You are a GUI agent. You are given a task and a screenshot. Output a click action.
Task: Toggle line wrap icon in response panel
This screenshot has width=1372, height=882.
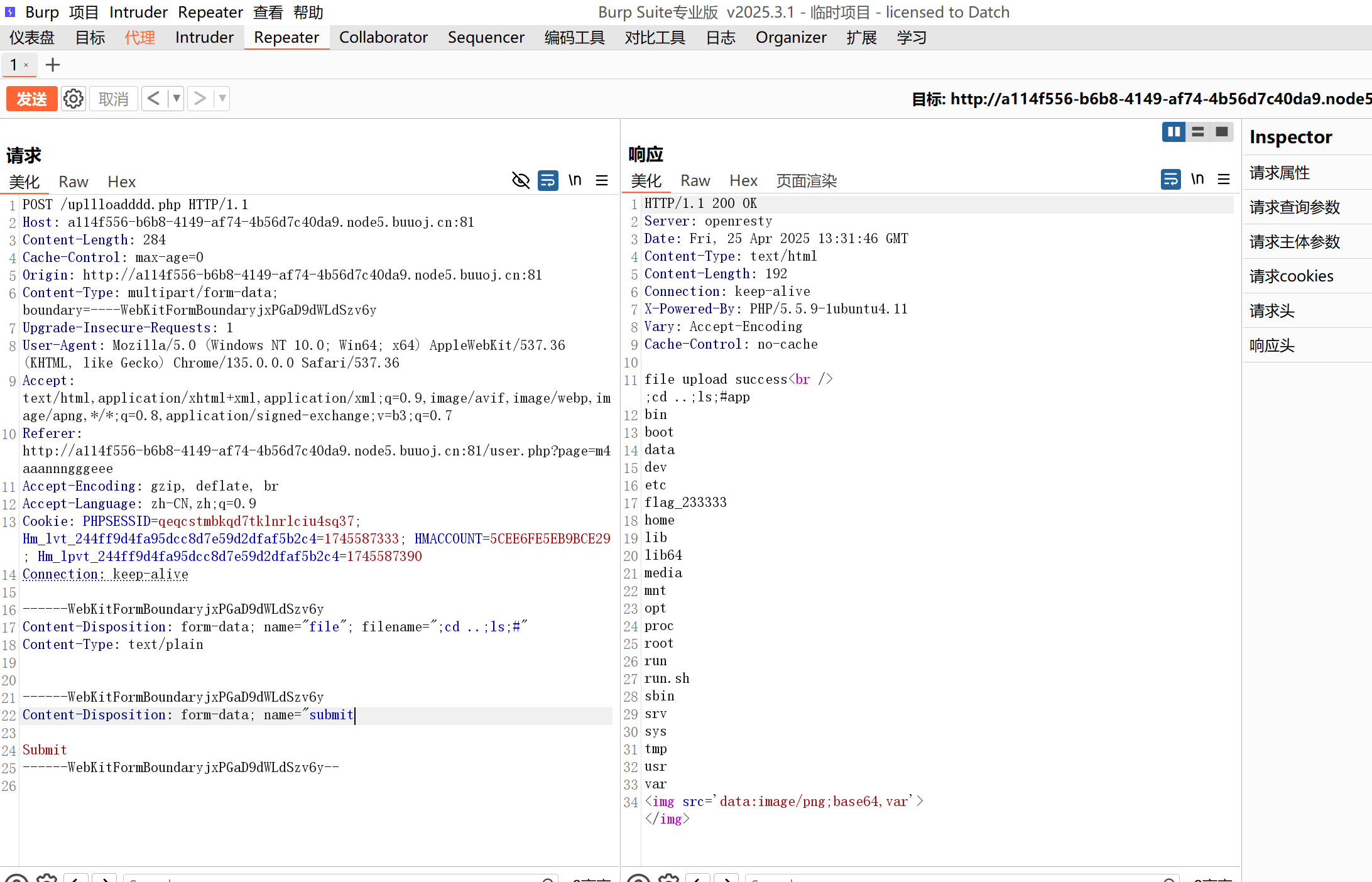1170,180
